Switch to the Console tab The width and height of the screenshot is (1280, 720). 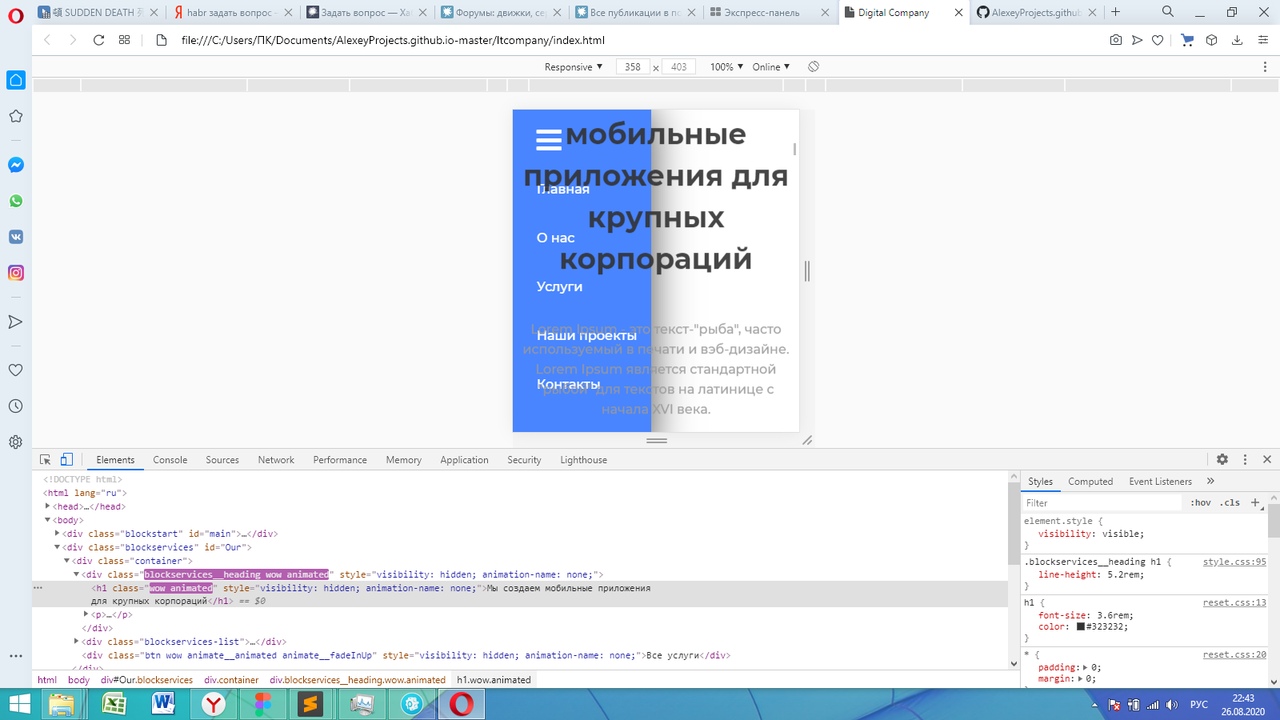(x=170, y=460)
